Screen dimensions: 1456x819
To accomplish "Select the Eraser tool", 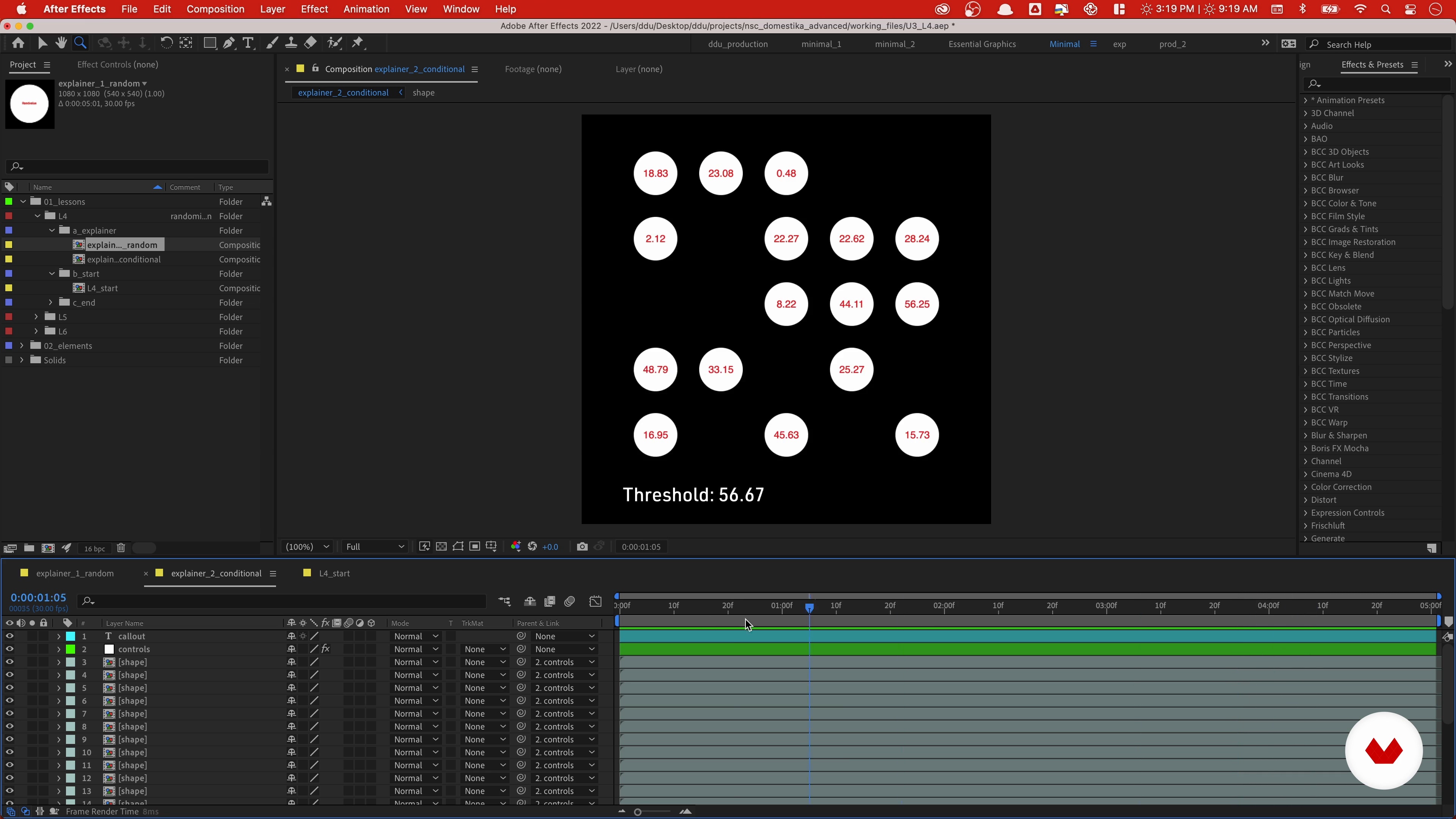I will 310,43.
